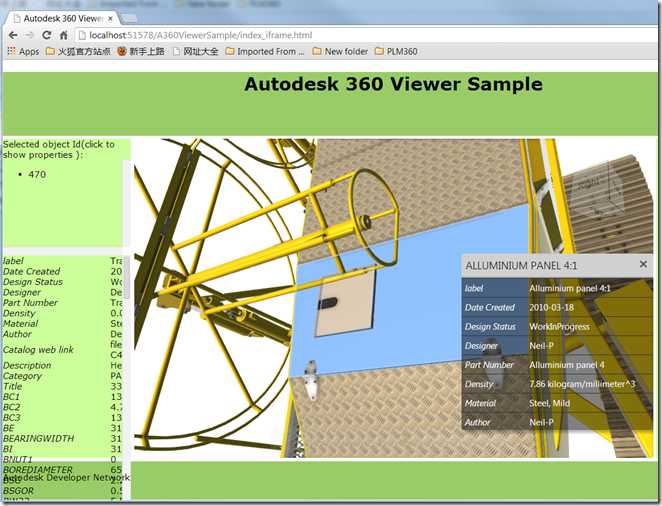This screenshot has width=662, height=506.
Task: Click 'Part Number' in left property list
Action: point(30,303)
